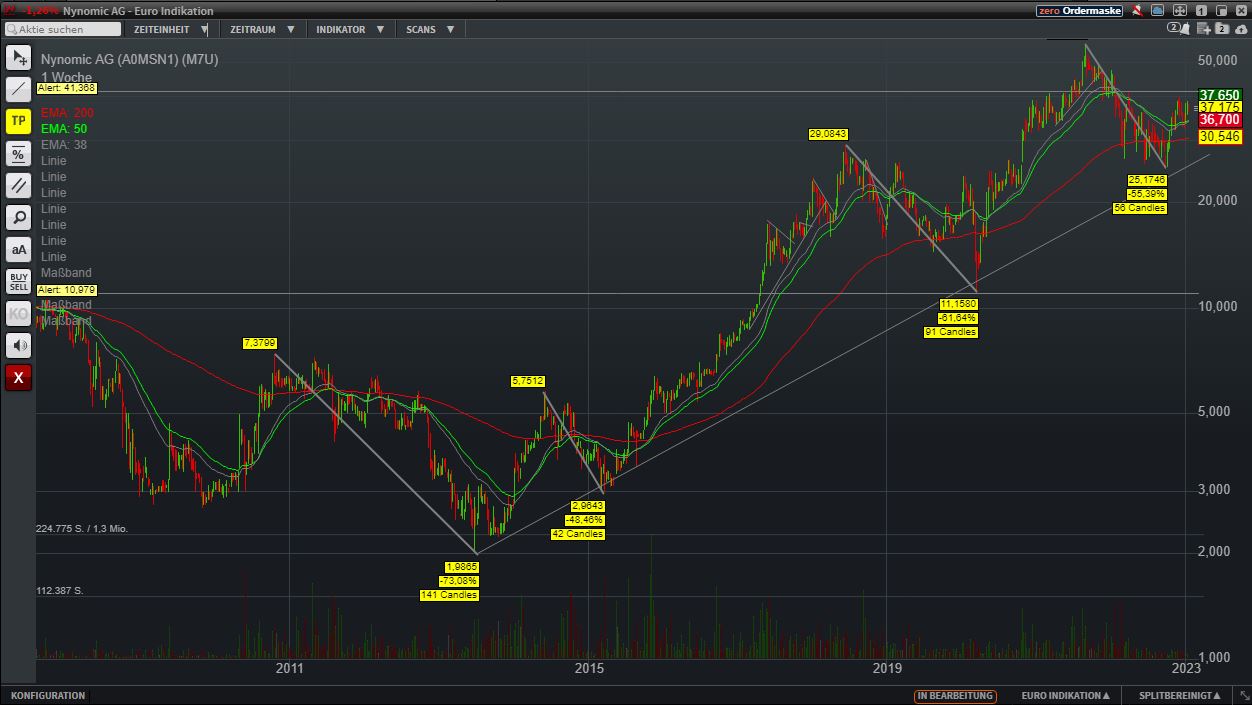Select the EMA: 200 indicator label

point(67,113)
